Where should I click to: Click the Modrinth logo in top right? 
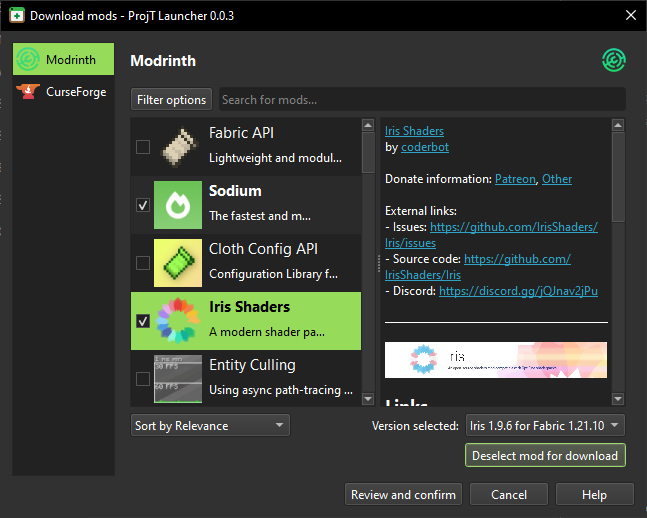[614, 60]
